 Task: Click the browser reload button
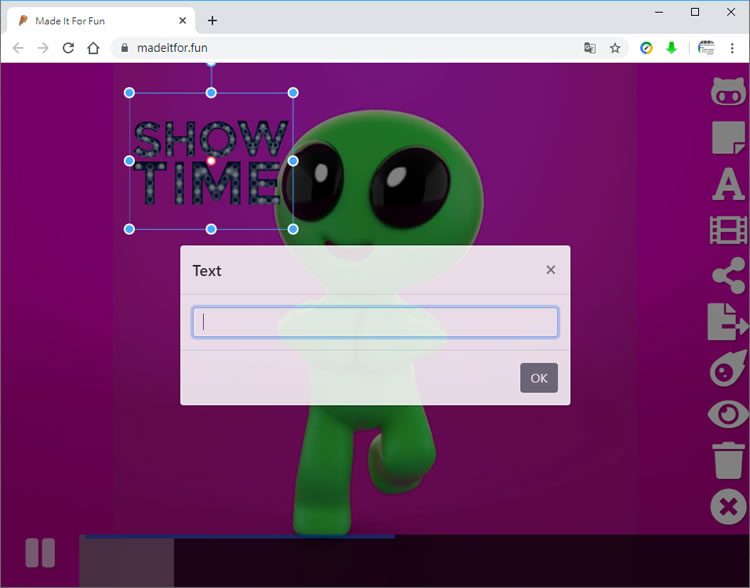tap(68, 48)
